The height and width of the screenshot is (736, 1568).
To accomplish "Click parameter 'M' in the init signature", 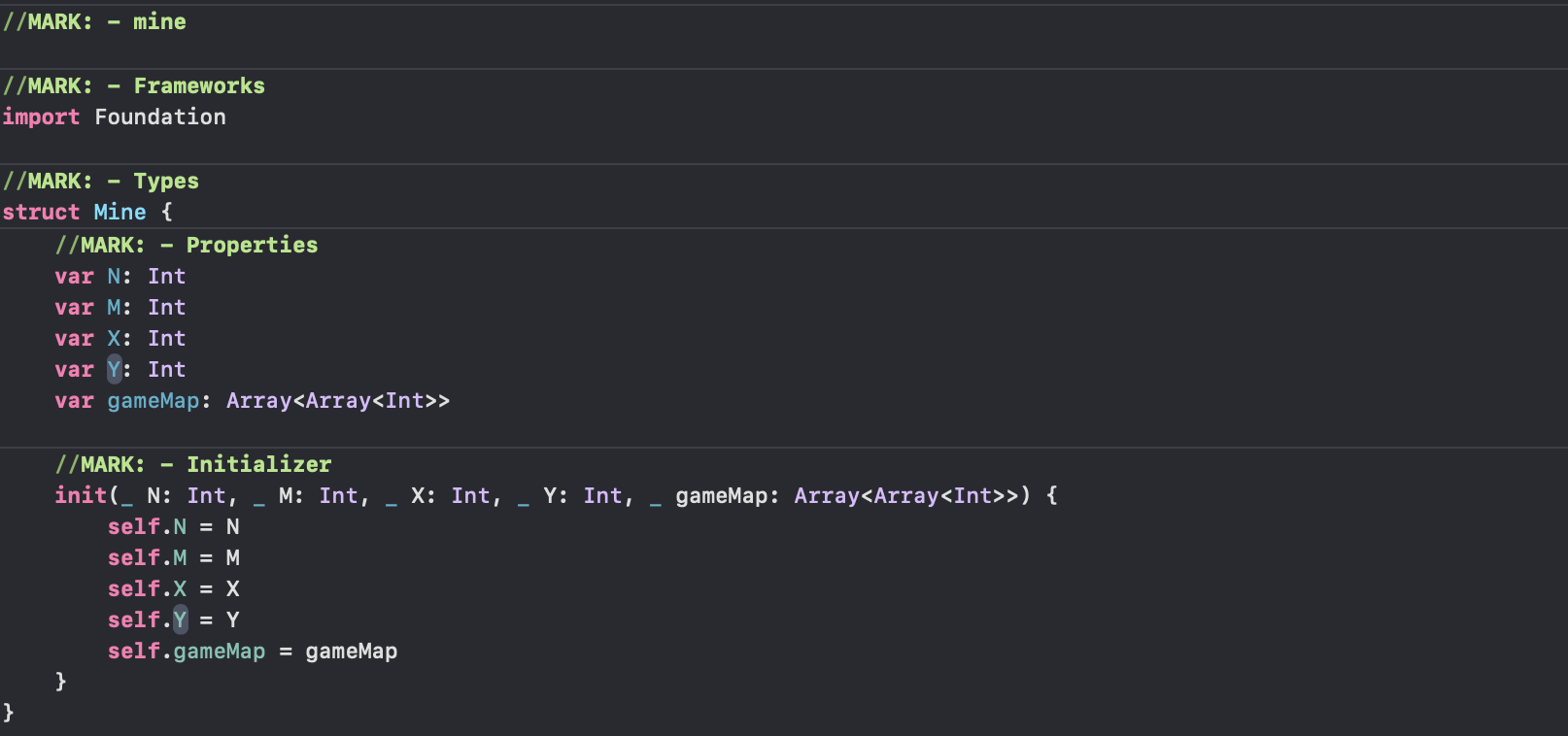I will [x=286, y=495].
